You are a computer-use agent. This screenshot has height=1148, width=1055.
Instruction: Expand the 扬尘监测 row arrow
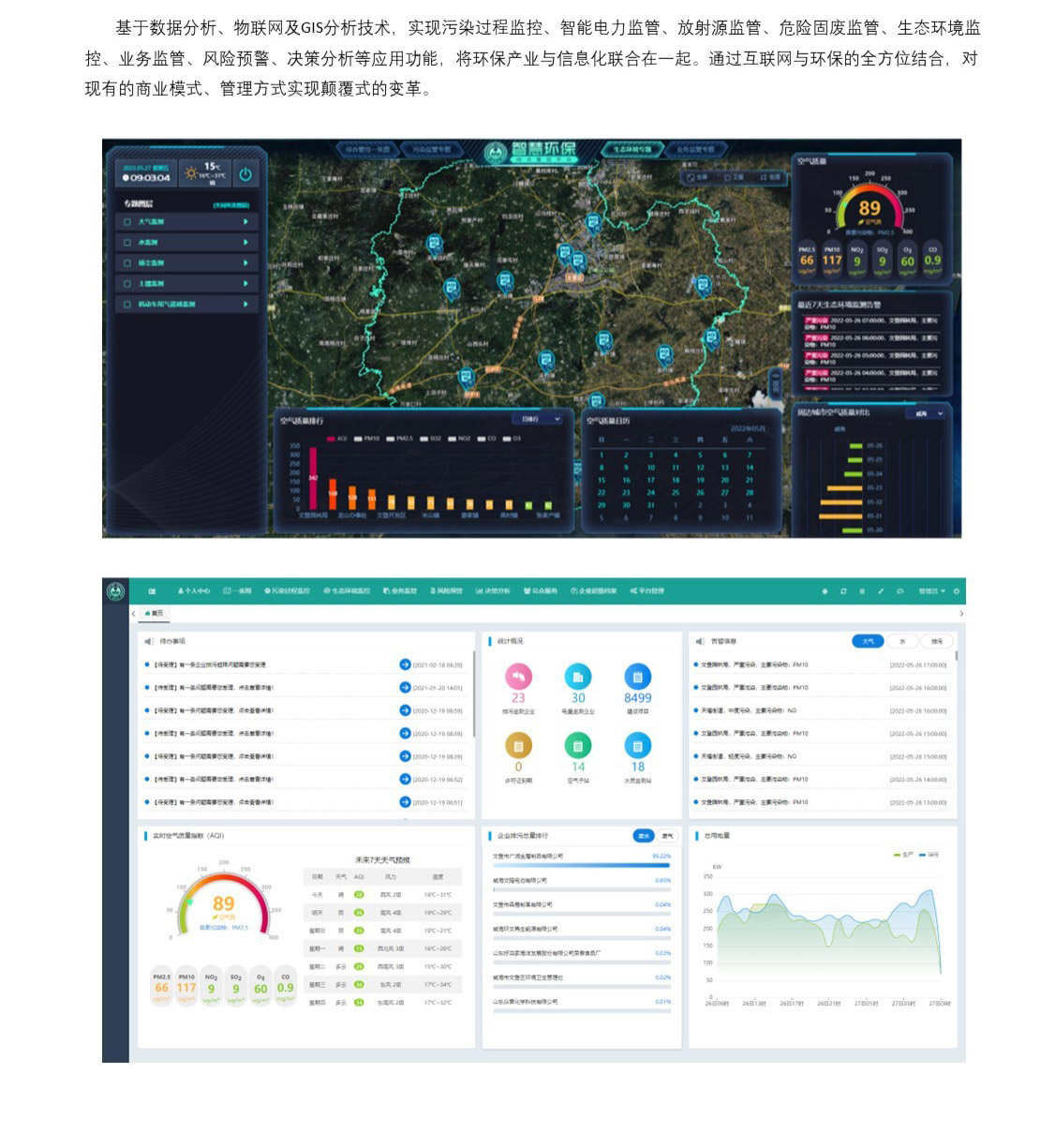245,263
